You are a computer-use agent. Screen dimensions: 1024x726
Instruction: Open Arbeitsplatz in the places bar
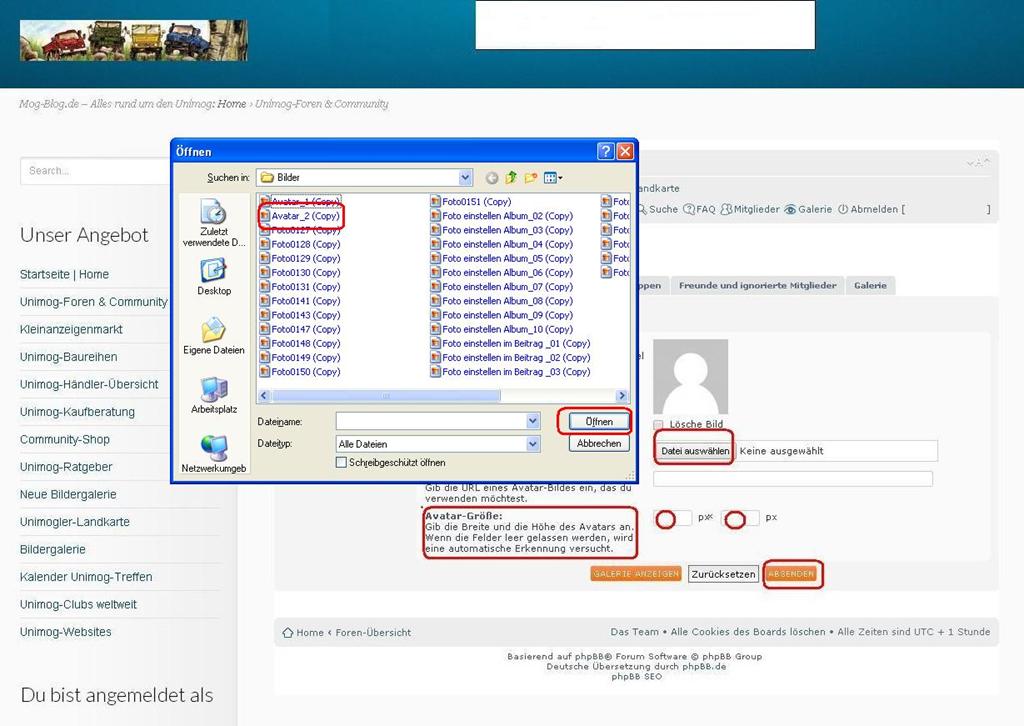(214, 395)
